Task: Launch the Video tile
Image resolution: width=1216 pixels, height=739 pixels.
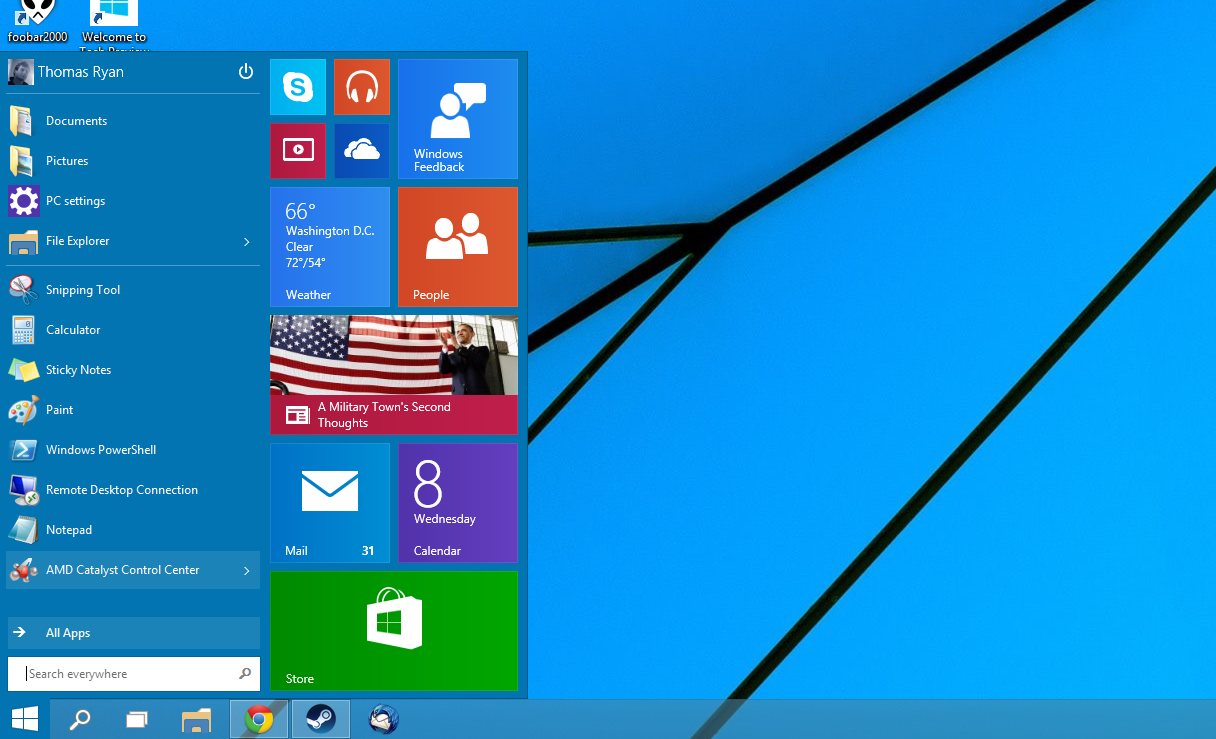Action: coord(298,151)
